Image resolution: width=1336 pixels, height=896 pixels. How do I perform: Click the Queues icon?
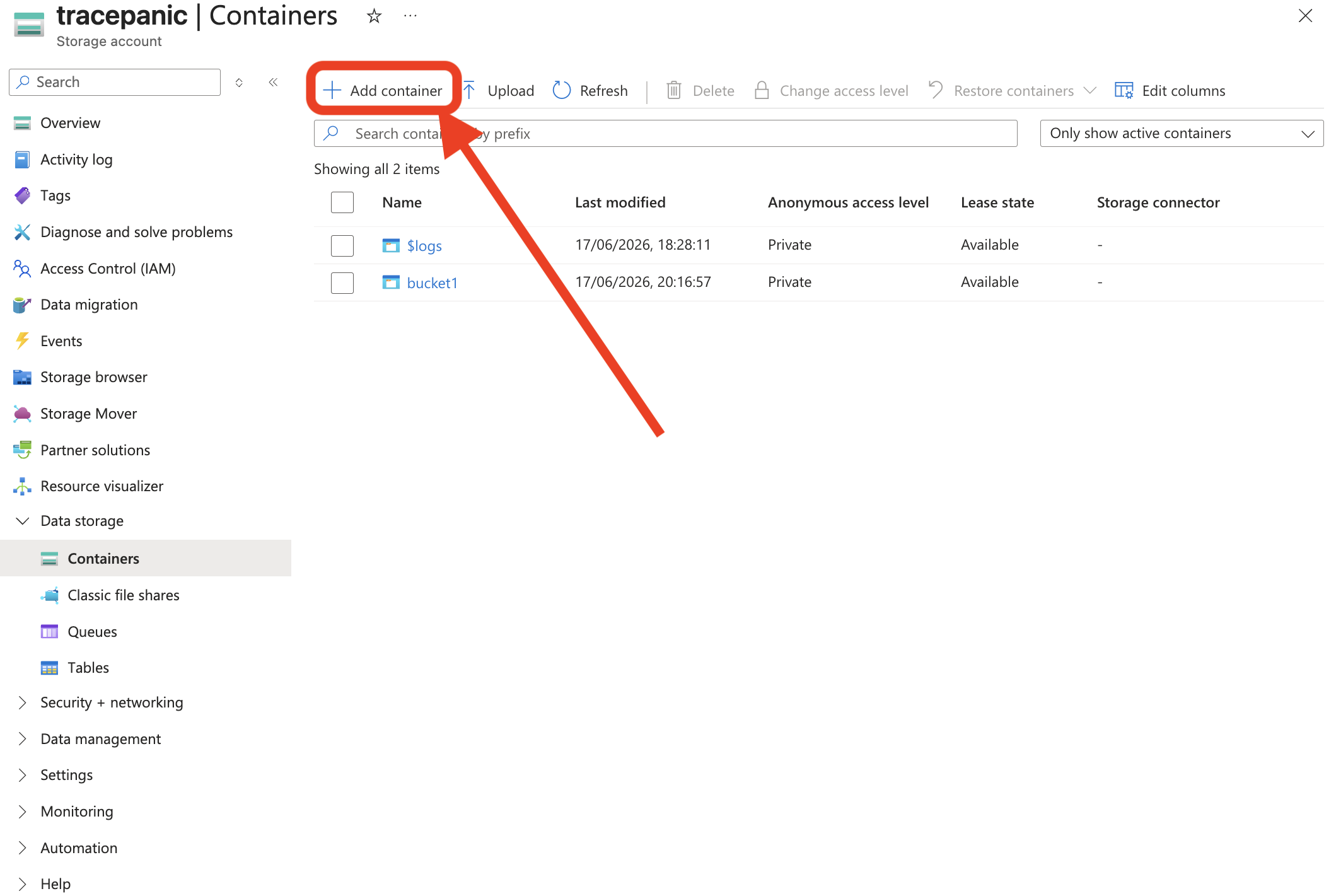(x=49, y=632)
